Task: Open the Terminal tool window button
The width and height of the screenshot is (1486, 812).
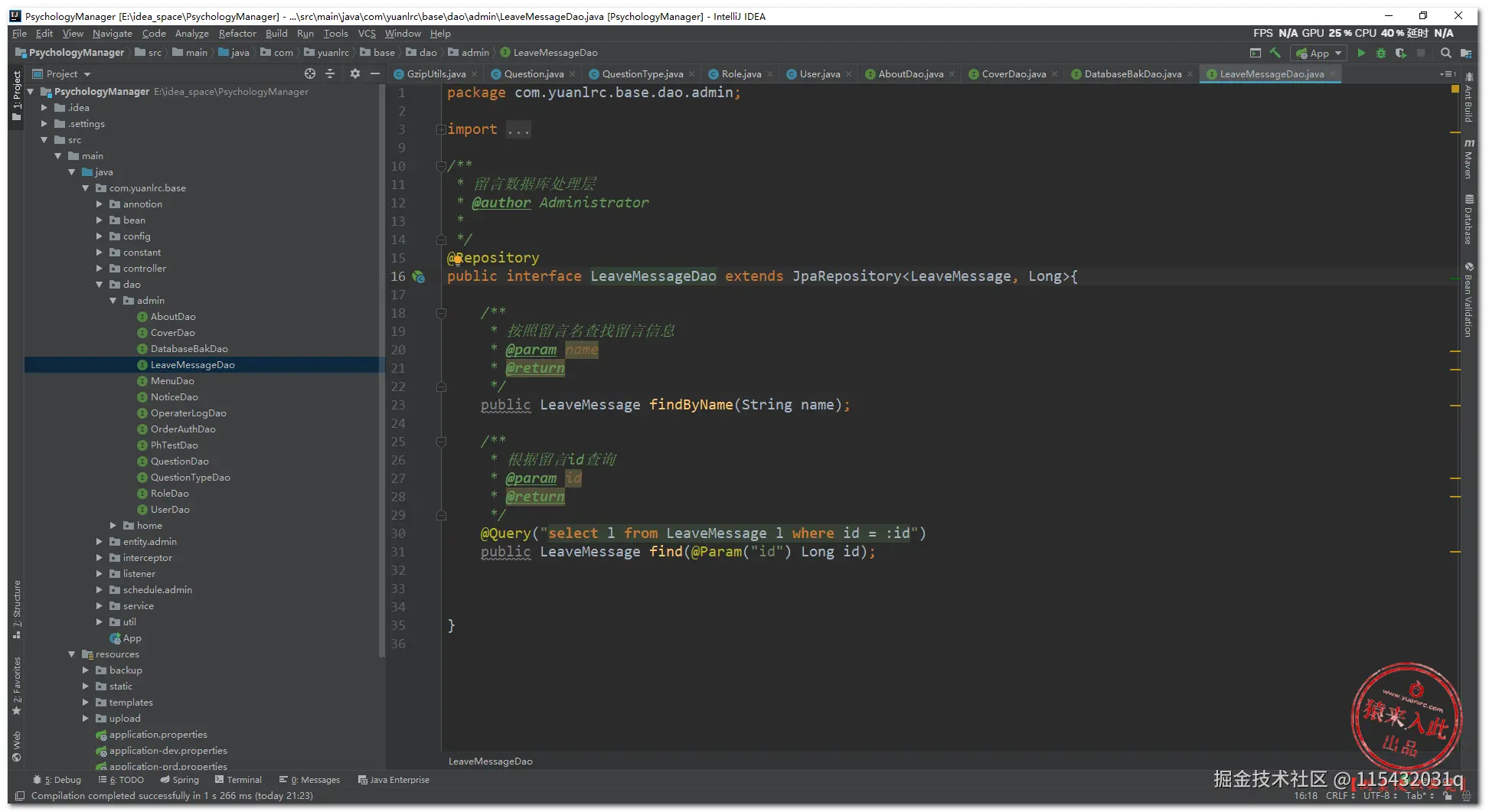Action: point(238,780)
